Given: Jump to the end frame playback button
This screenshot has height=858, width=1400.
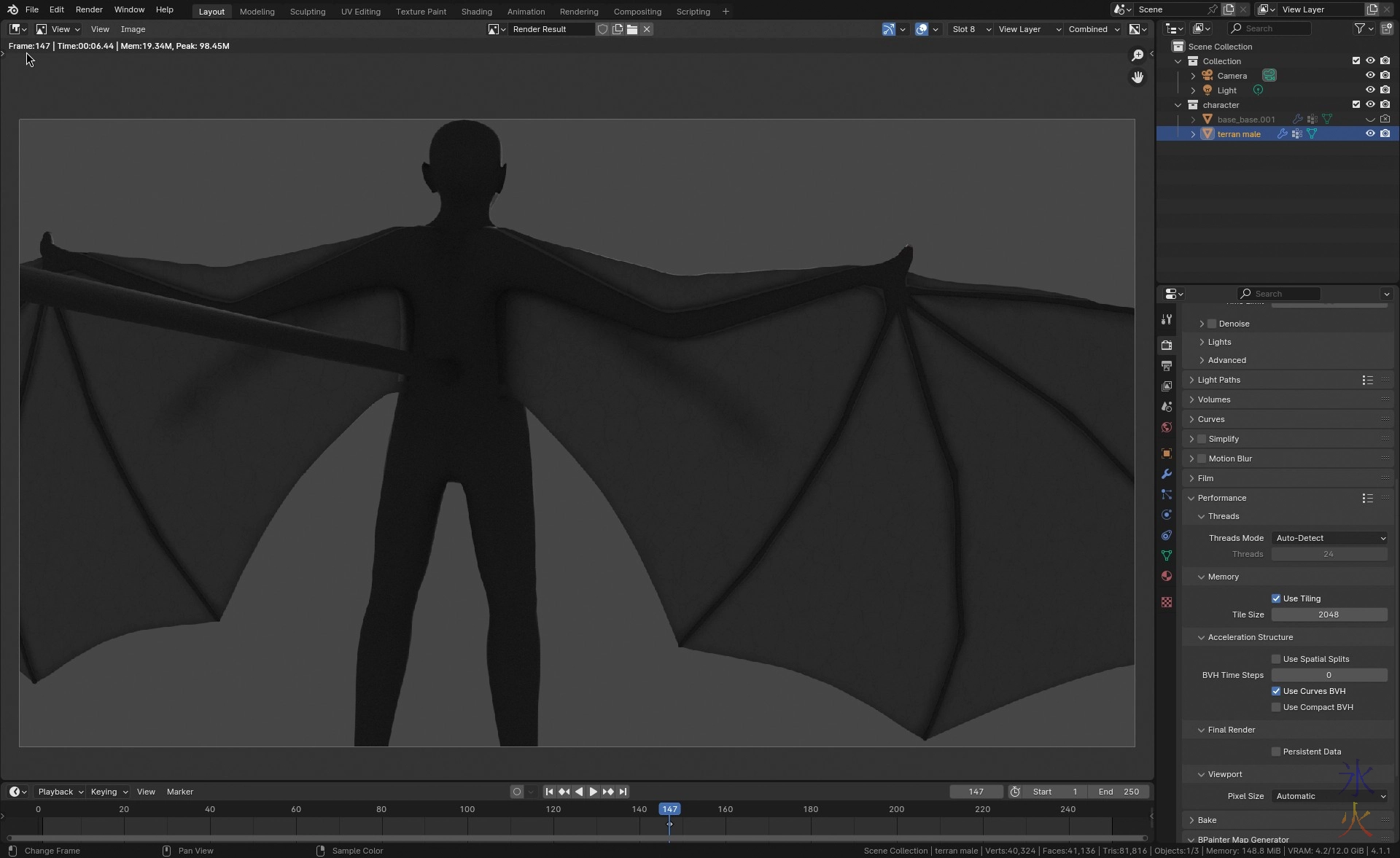Looking at the screenshot, I should point(623,792).
